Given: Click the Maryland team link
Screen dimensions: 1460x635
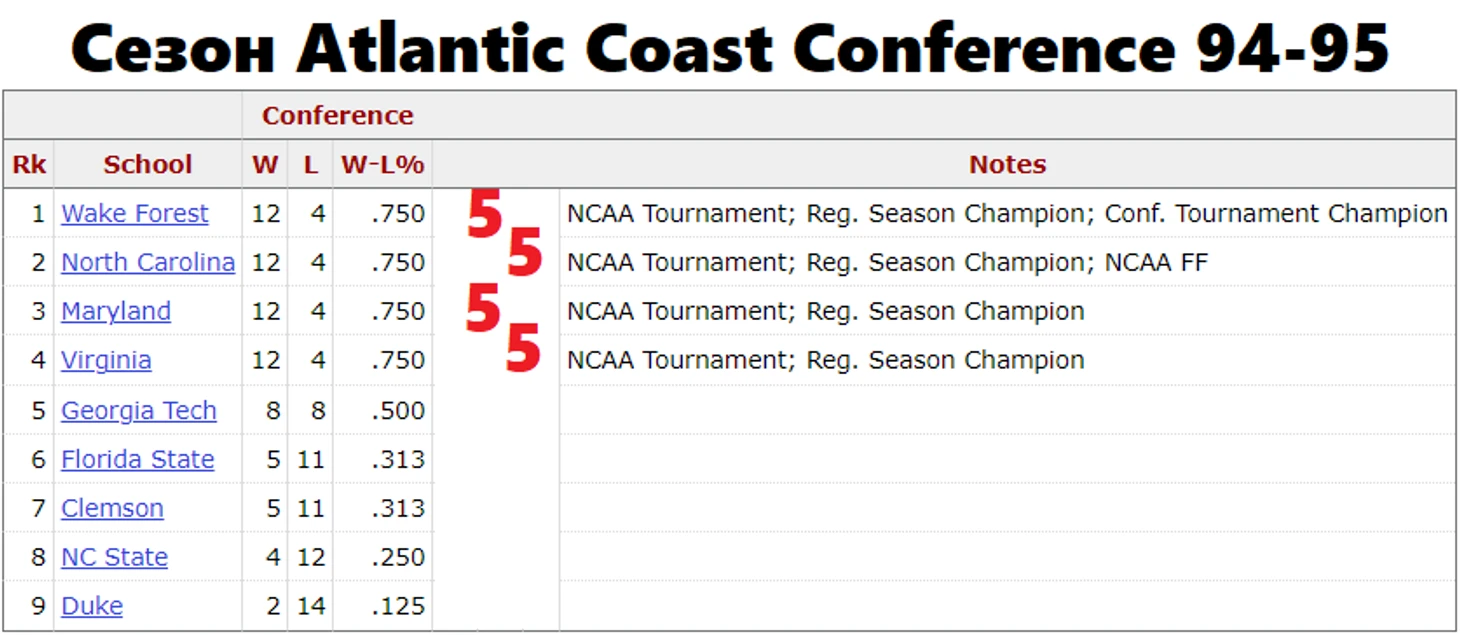Looking at the screenshot, I should (x=116, y=311).
